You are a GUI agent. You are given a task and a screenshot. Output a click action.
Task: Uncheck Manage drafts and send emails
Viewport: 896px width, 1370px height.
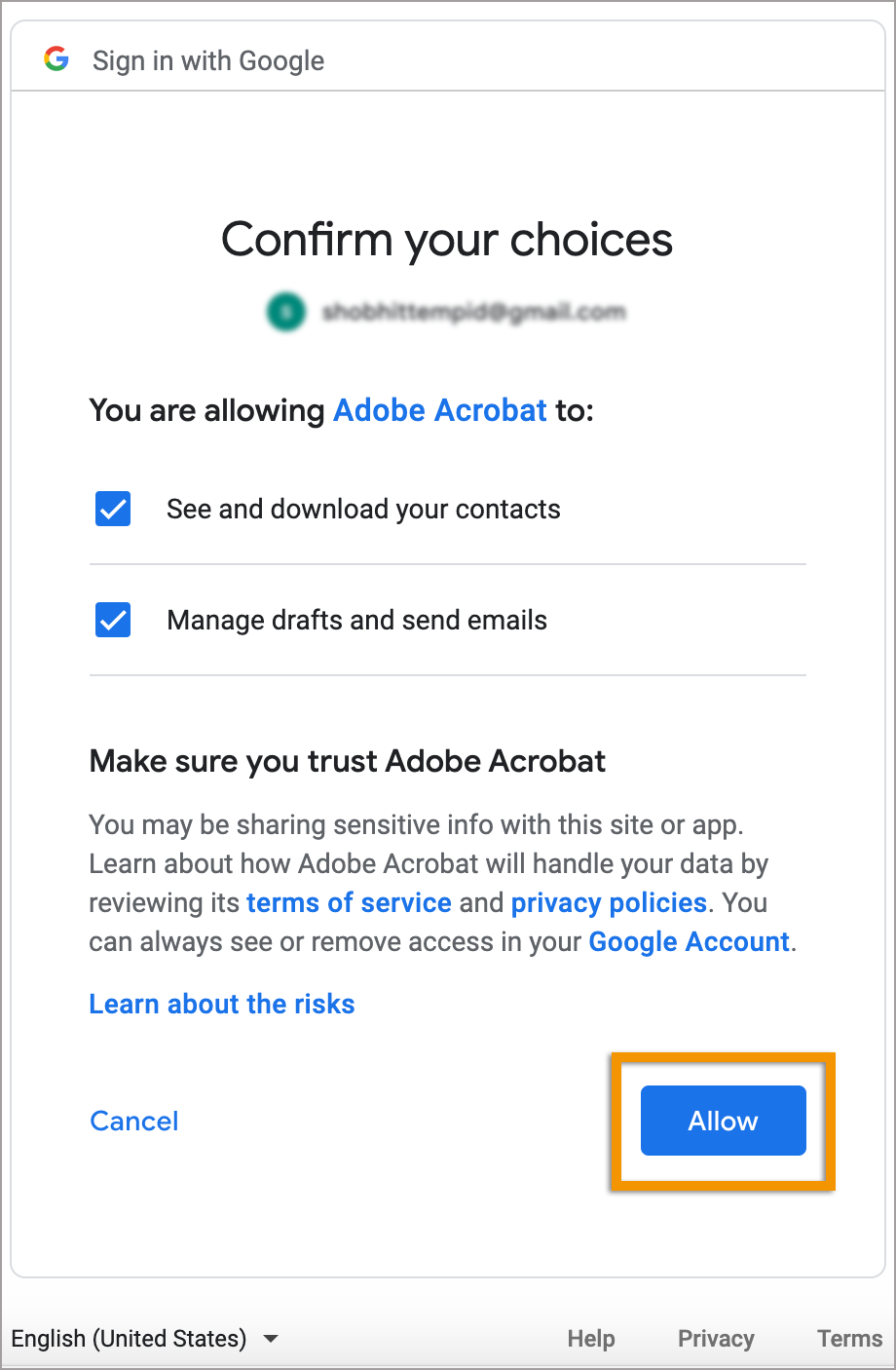pos(113,620)
